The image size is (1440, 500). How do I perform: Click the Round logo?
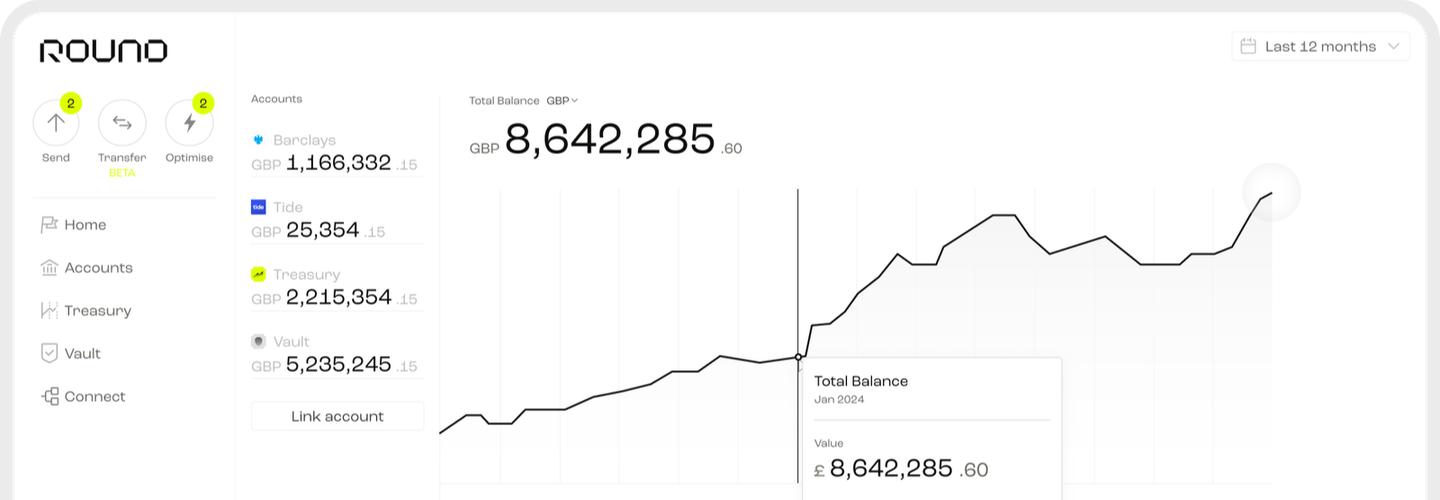point(103,51)
